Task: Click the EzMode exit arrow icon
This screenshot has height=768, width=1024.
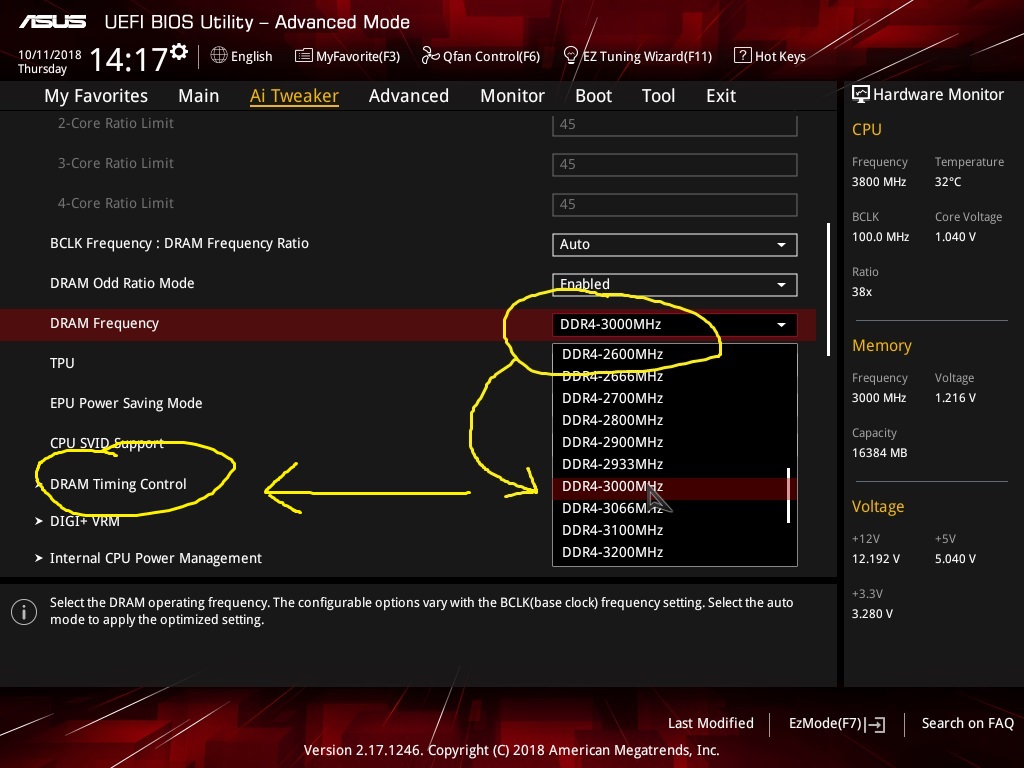Action: (876, 724)
